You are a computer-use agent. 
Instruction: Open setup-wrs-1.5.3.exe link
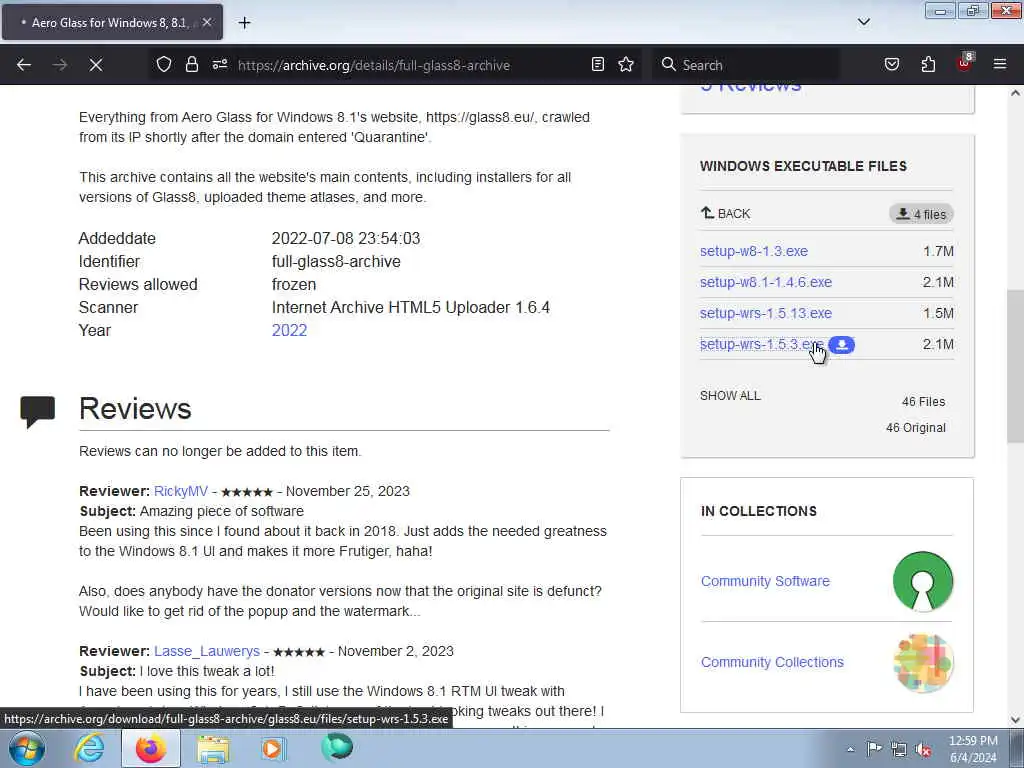761,344
